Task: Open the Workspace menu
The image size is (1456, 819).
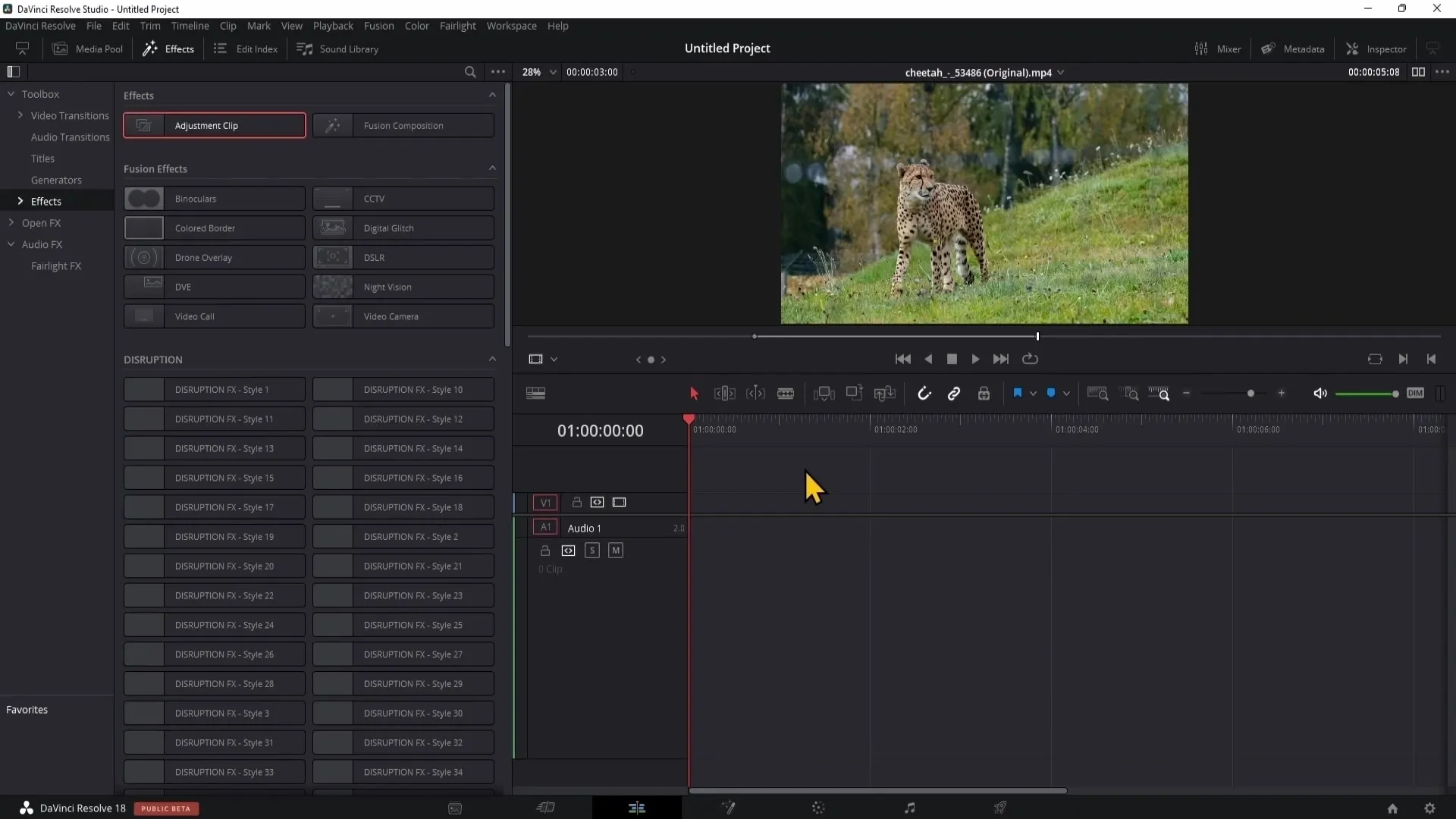Action: [511, 26]
